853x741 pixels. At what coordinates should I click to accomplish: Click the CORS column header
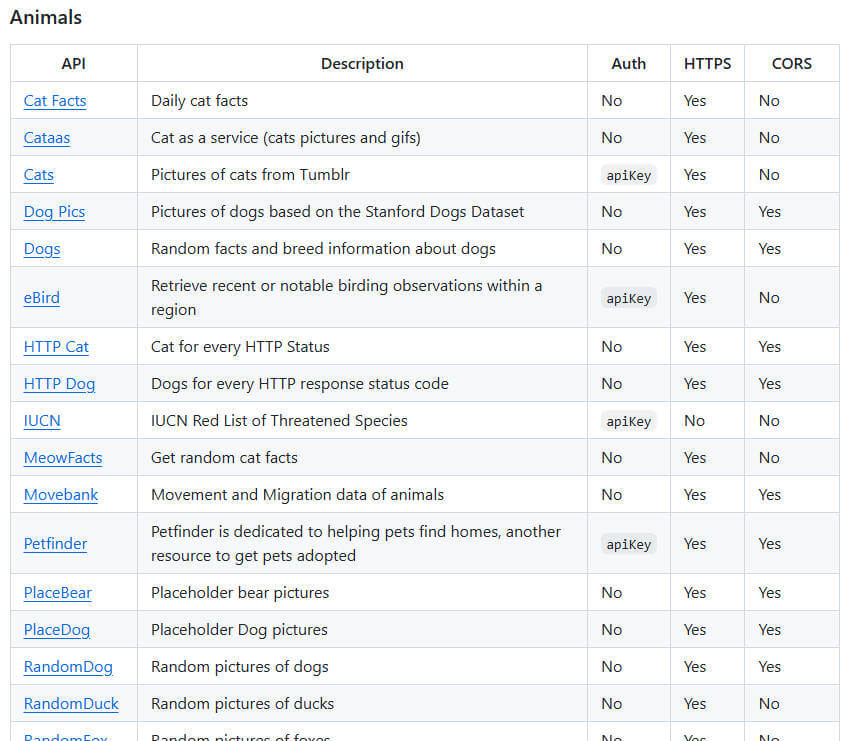[792, 64]
